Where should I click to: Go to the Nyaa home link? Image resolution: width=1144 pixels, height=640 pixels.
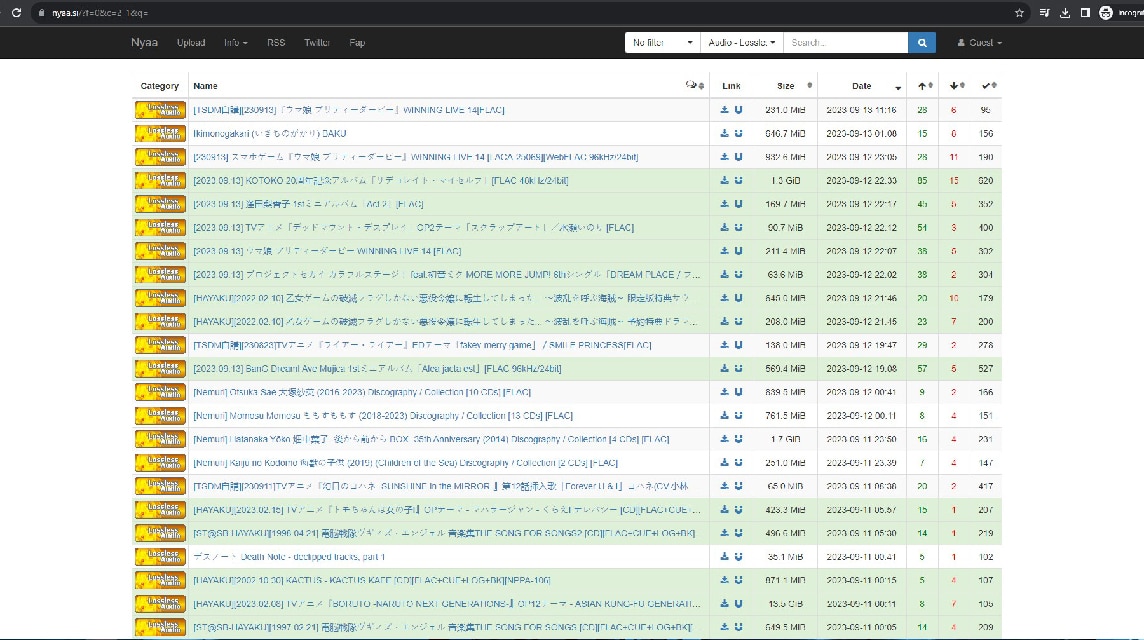pyautogui.click(x=144, y=42)
